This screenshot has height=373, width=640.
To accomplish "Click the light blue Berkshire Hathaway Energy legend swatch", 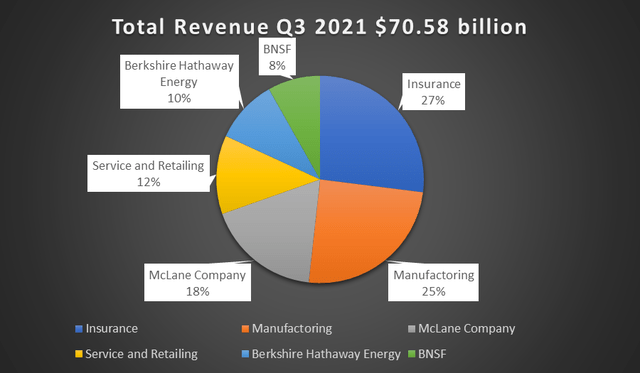I will 245,354.
